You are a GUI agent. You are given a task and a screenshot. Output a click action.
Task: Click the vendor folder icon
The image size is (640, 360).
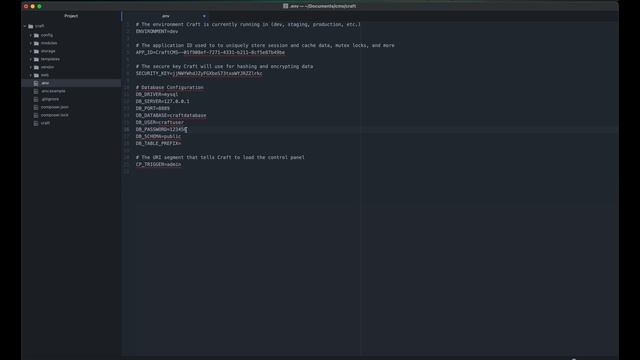36,67
